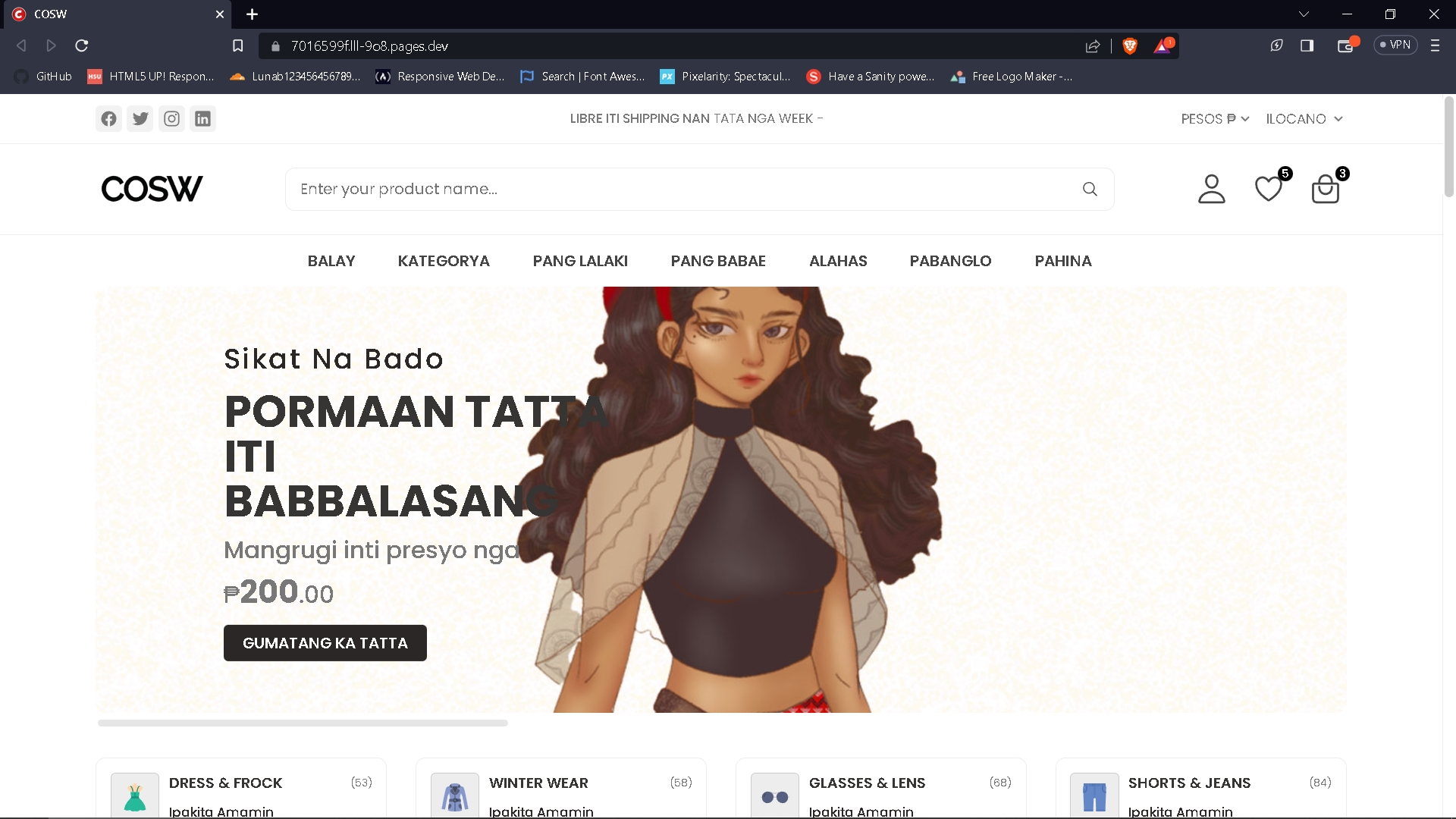This screenshot has width=1456, height=819.
Task: Open the tab search chevron in the title bar
Action: click(1304, 14)
